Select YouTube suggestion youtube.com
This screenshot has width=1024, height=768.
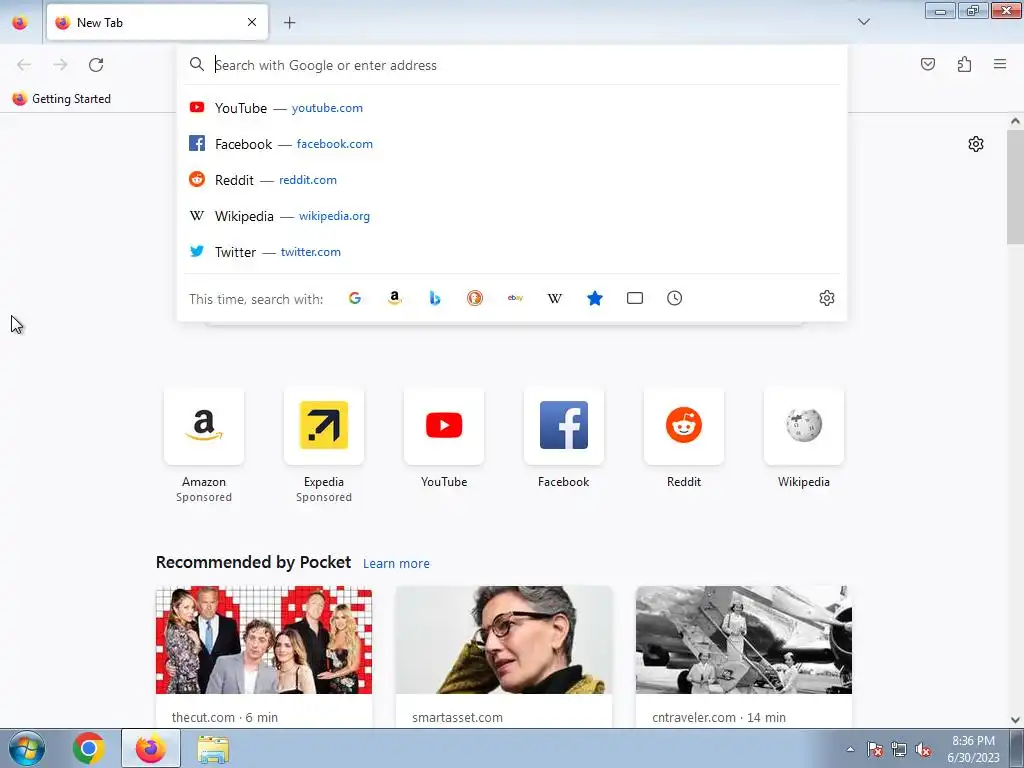coord(512,108)
